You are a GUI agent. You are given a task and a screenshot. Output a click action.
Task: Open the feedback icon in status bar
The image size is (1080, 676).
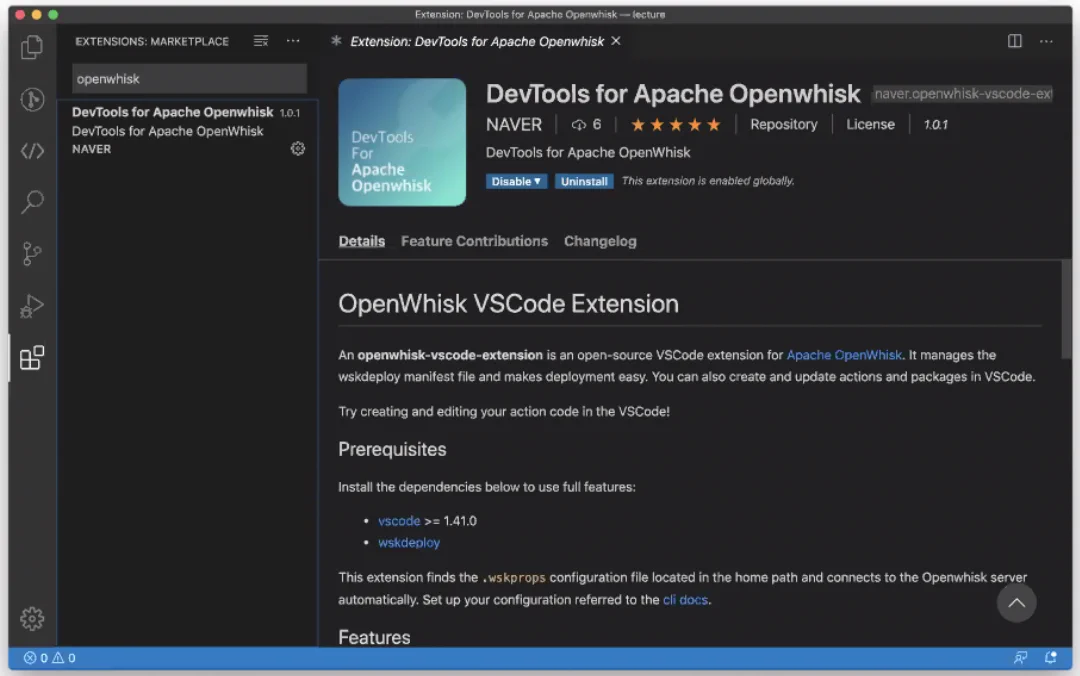pos(1020,658)
